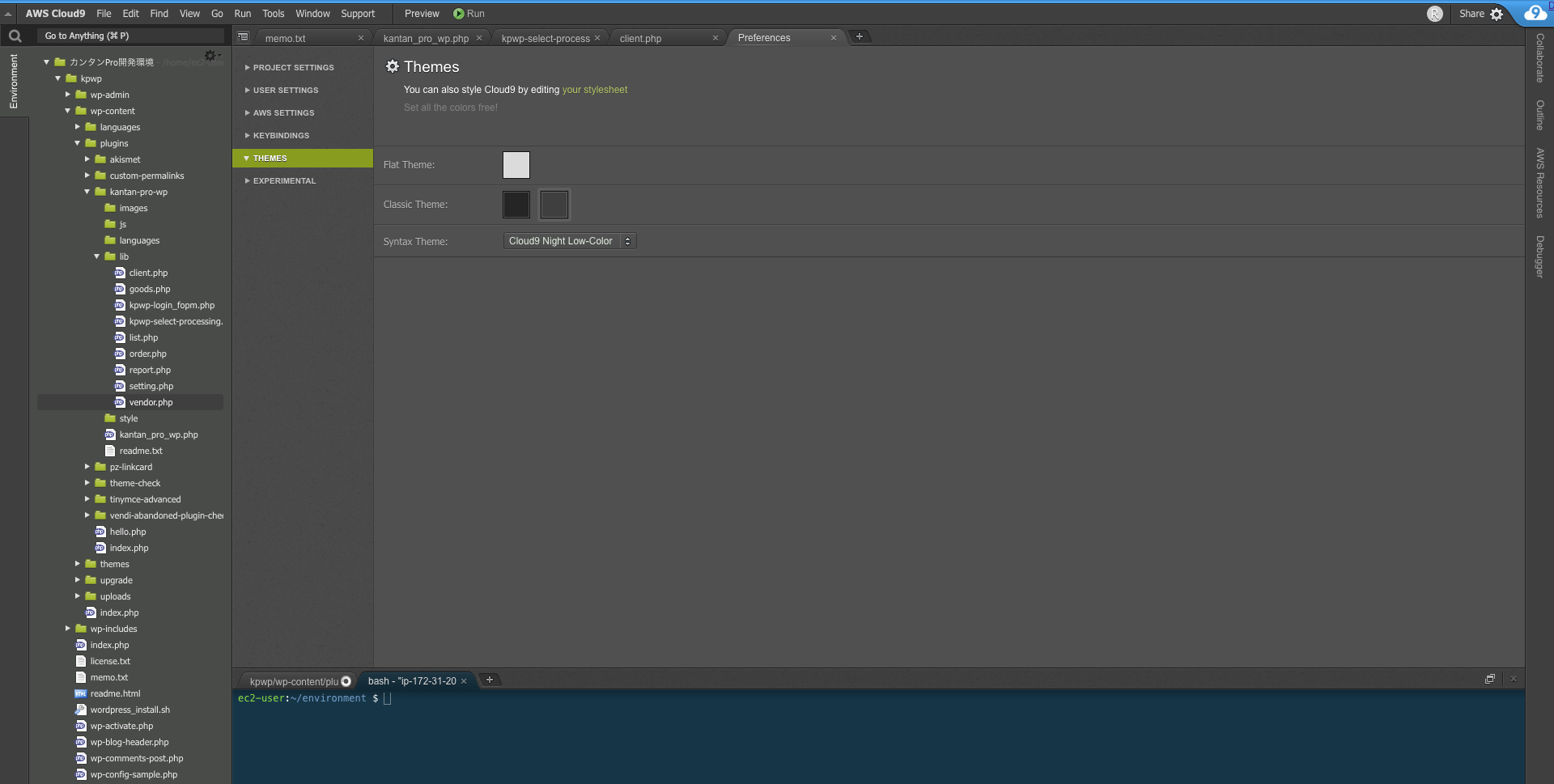
Task: Click the Preview button
Action: point(422,14)
